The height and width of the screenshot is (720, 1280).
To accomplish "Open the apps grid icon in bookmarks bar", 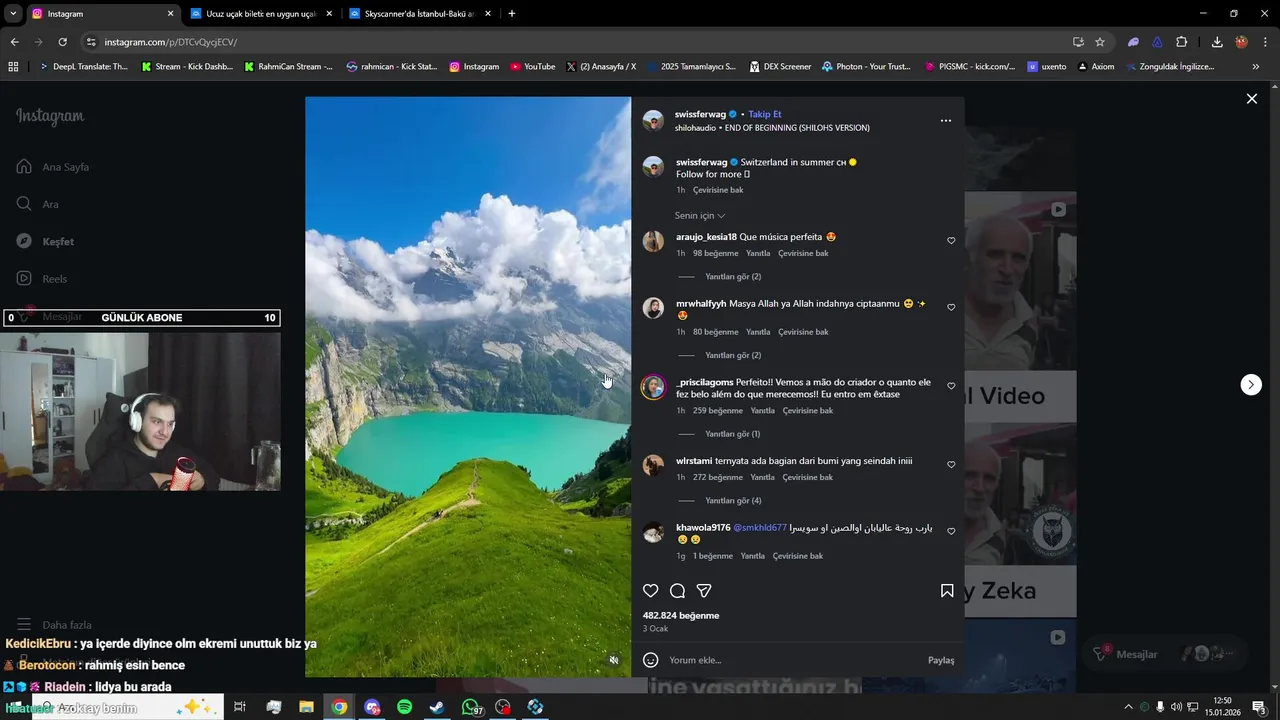I will 13,67.
